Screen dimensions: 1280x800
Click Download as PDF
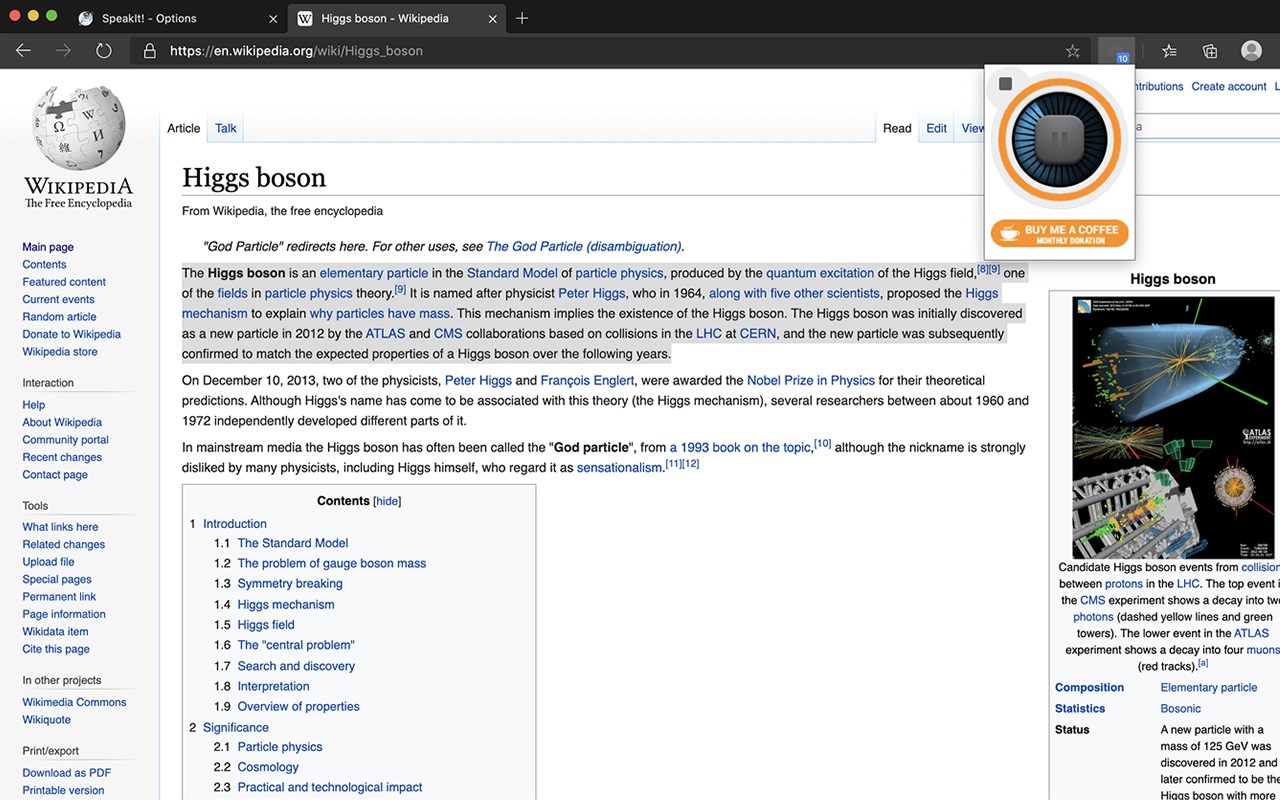[67, 773]
